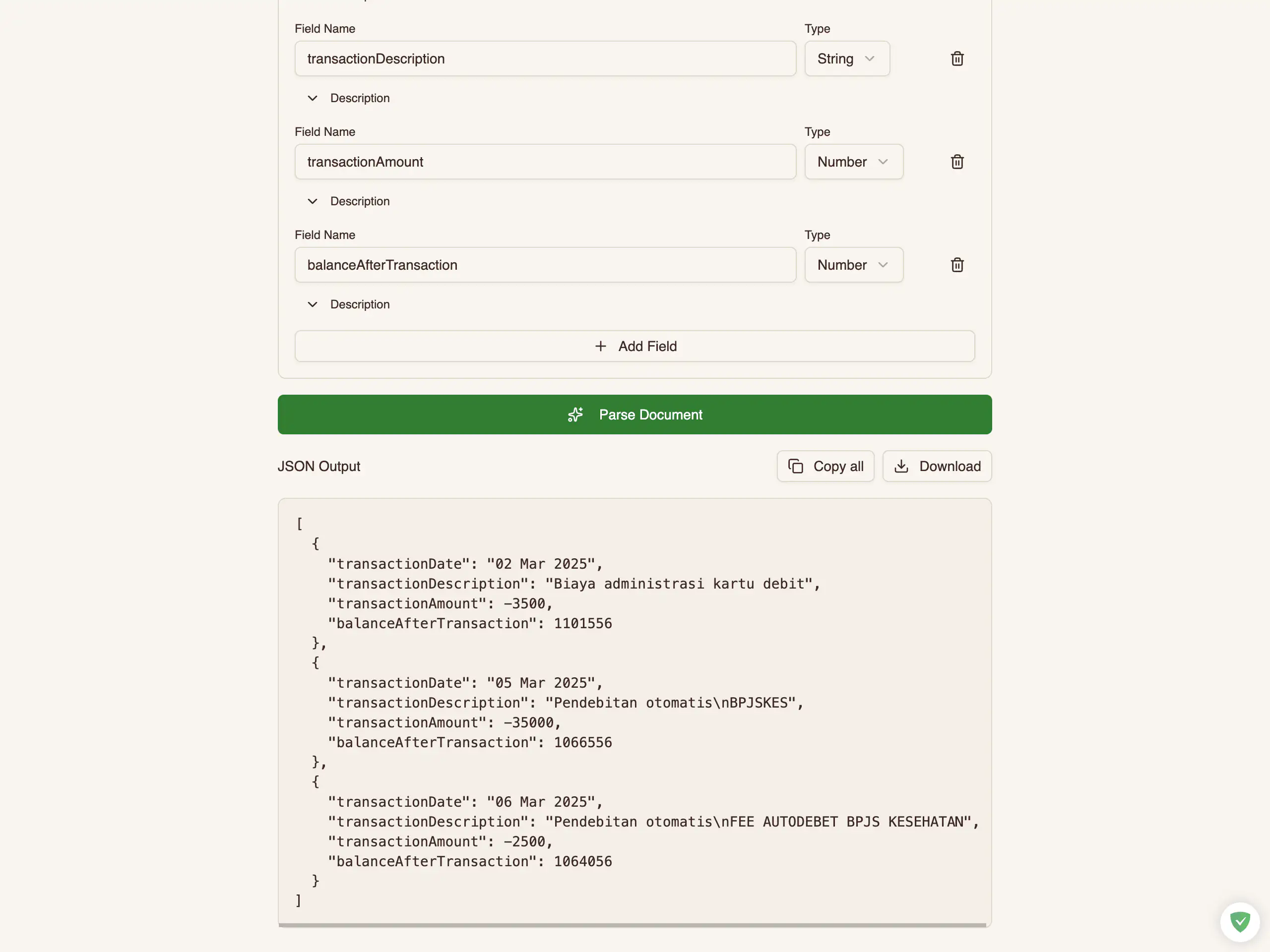This screenshot has width=1270, height=952.
Task: Open the String type dropdown for transactionDescription
Action: pyautogui.click(x=847, y=59)
